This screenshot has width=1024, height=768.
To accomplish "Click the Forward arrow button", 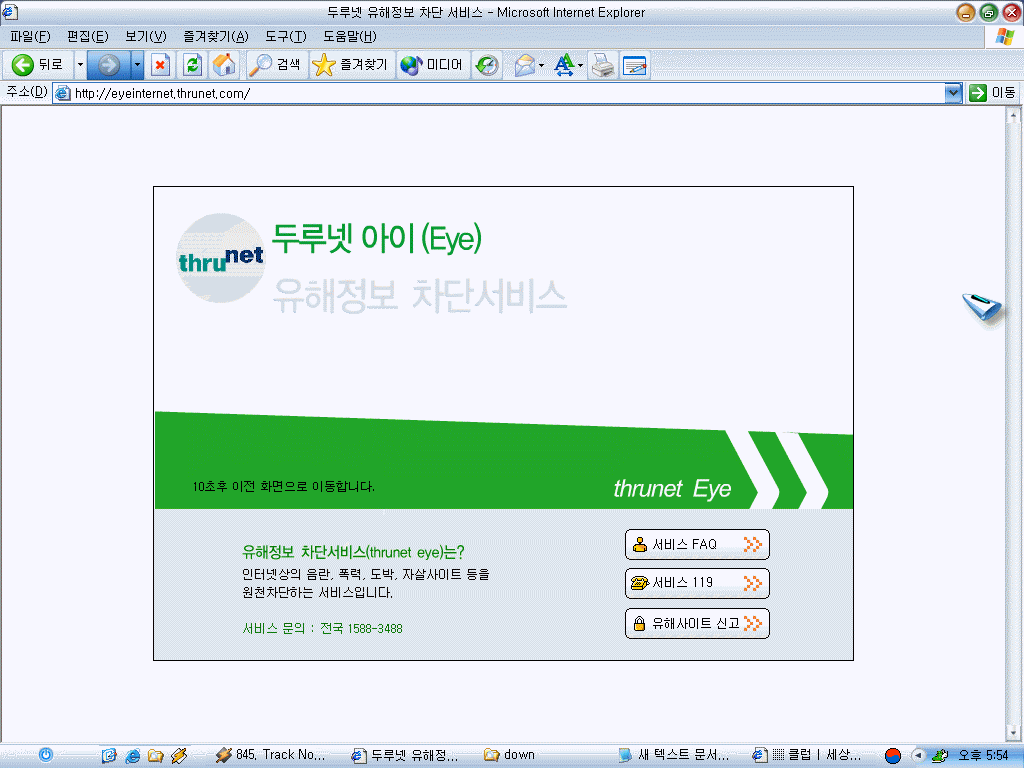I will pos(108,65).
